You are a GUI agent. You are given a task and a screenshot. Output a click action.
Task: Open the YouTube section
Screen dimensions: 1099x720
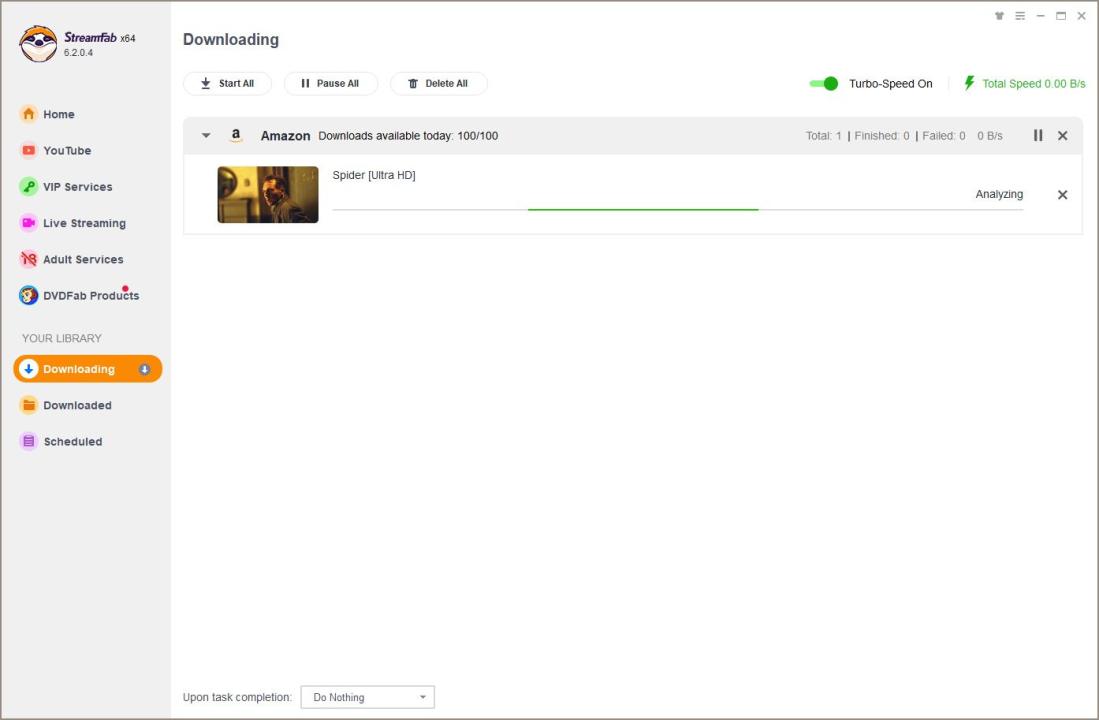66,150
